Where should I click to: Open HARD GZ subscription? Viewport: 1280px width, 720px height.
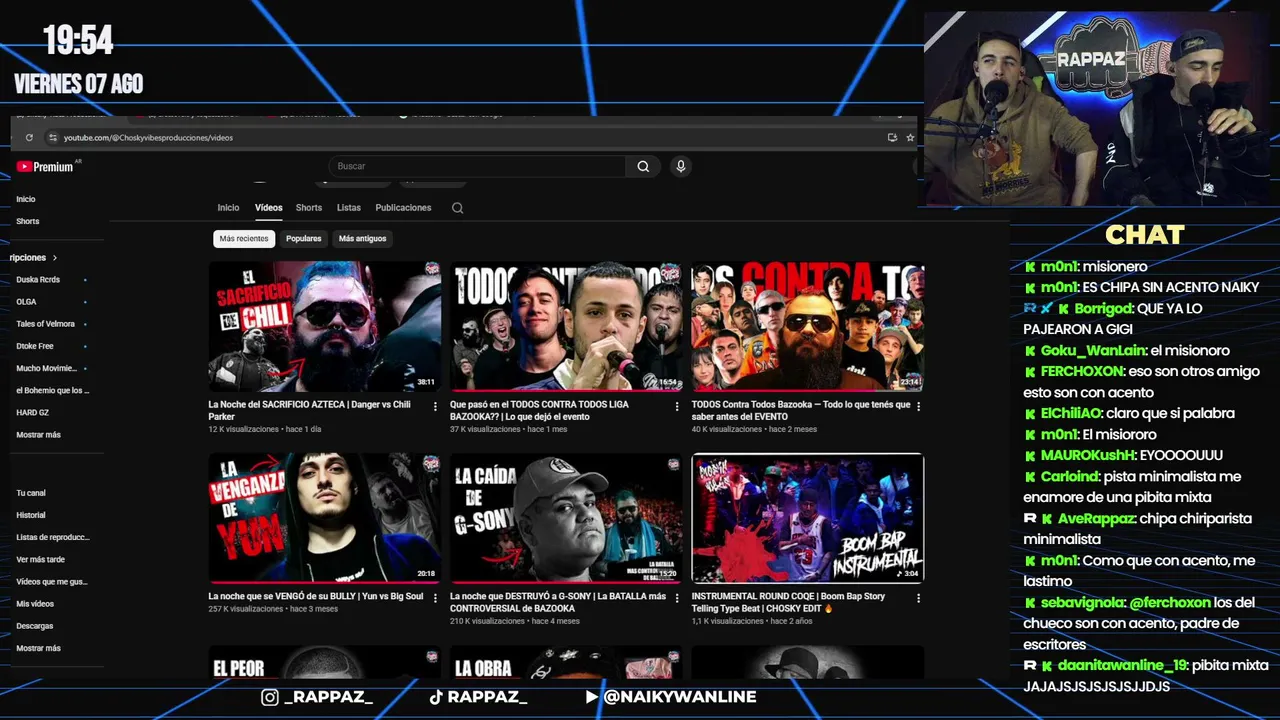click(33, 413)
